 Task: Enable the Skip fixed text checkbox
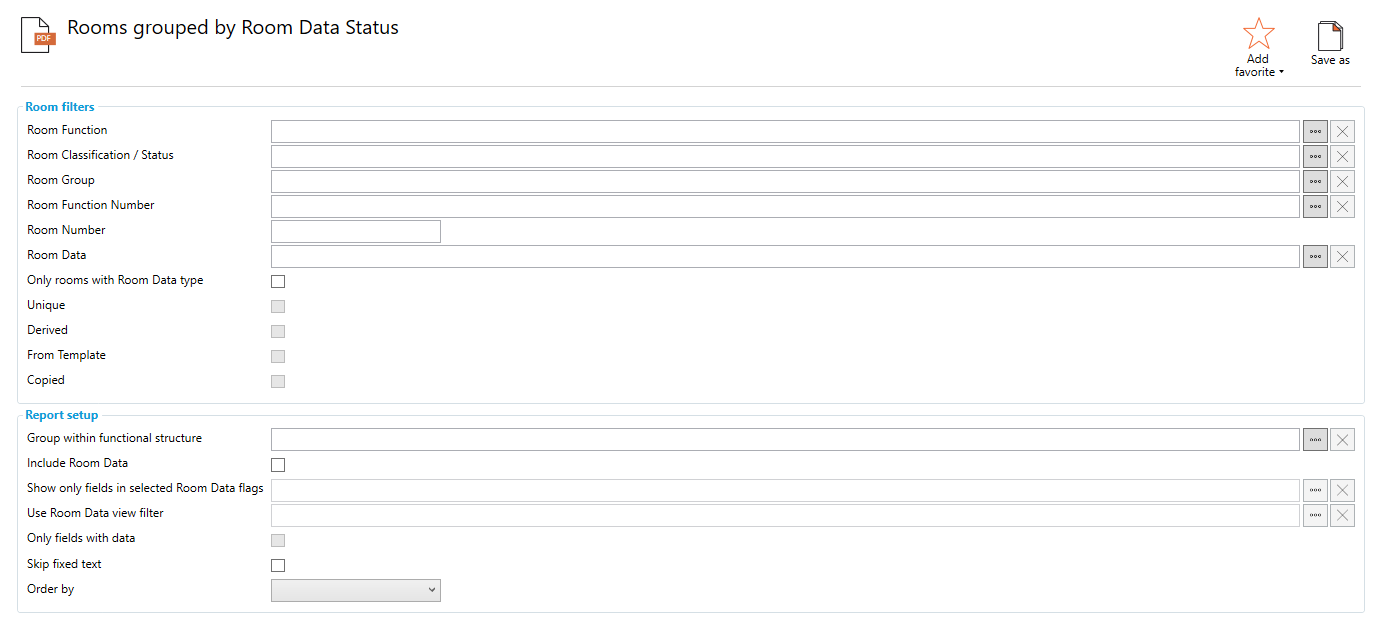[x=277, y=565]
